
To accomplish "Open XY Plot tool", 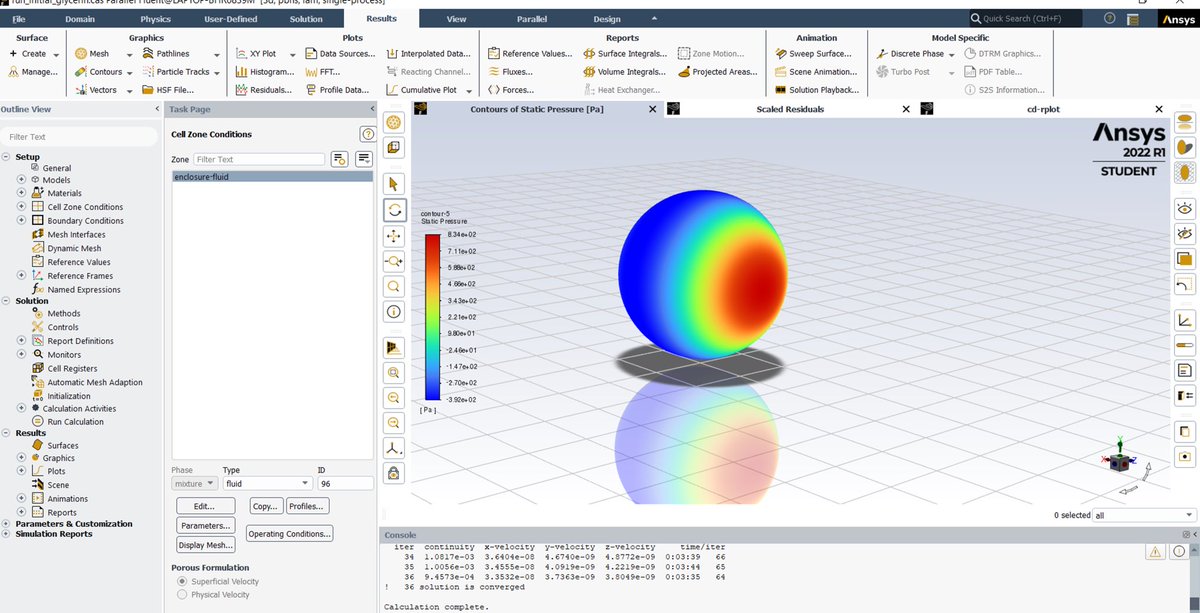I will pyautogui.click(x=256, y=54).
